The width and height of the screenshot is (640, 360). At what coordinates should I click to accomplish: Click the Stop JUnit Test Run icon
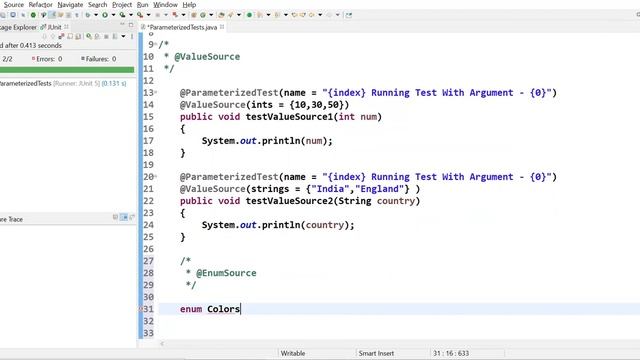pos(106,36)
